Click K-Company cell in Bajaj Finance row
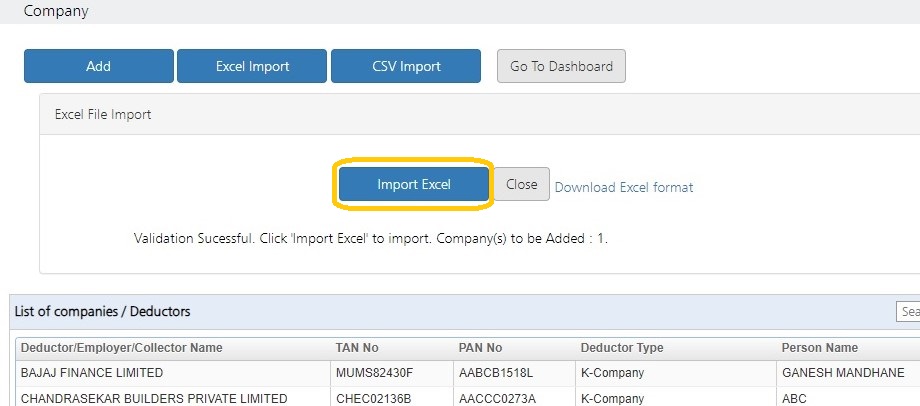Screen dimensions: 920x406 tap(612, 373)
